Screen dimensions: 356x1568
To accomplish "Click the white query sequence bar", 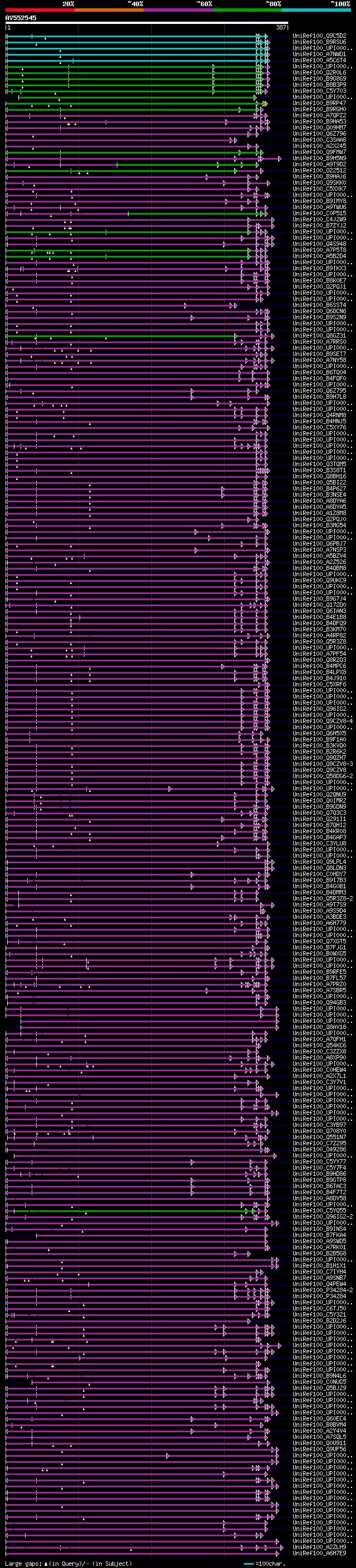I will click(147, 23).
